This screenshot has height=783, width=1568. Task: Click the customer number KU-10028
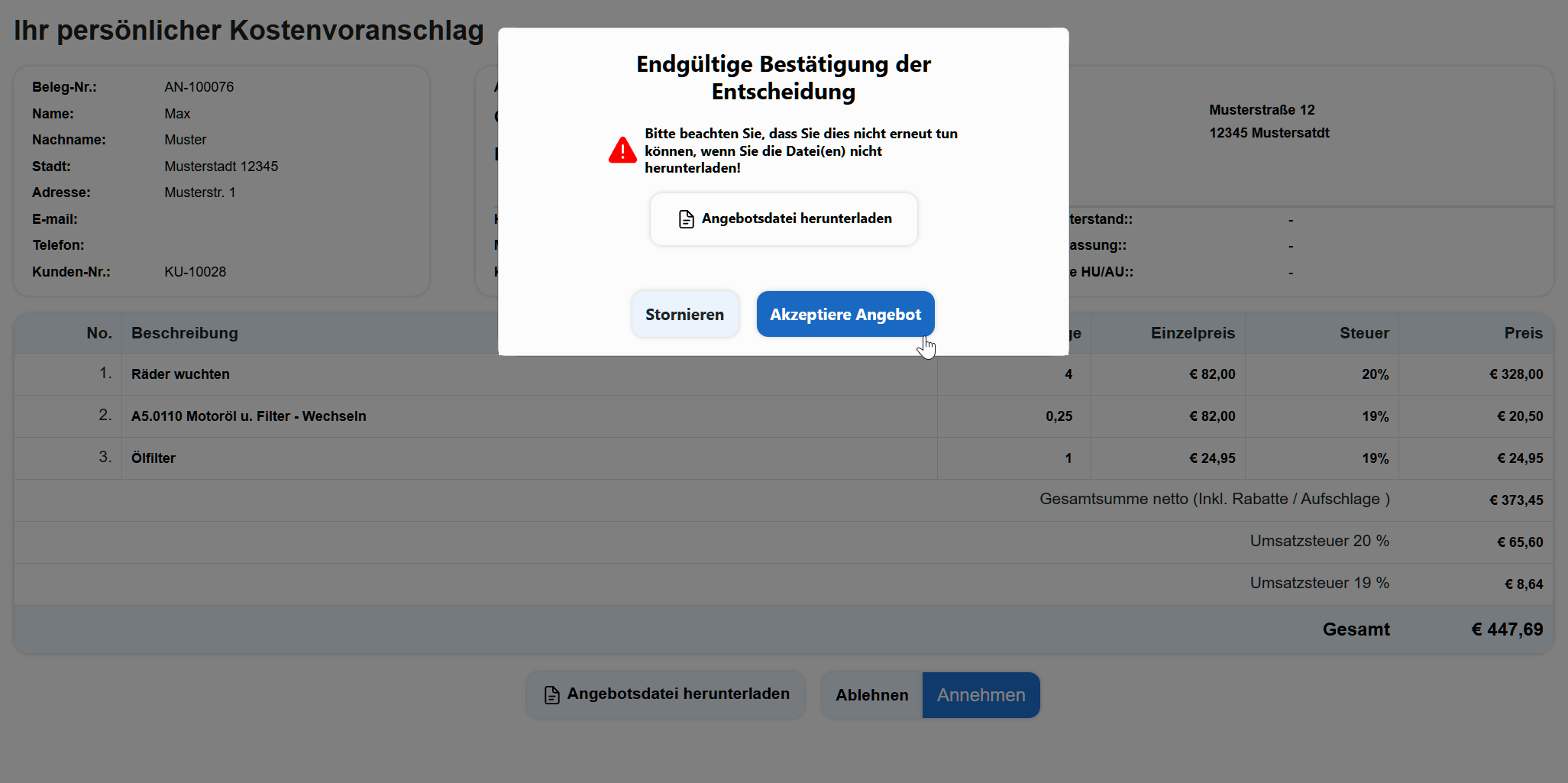196,272
